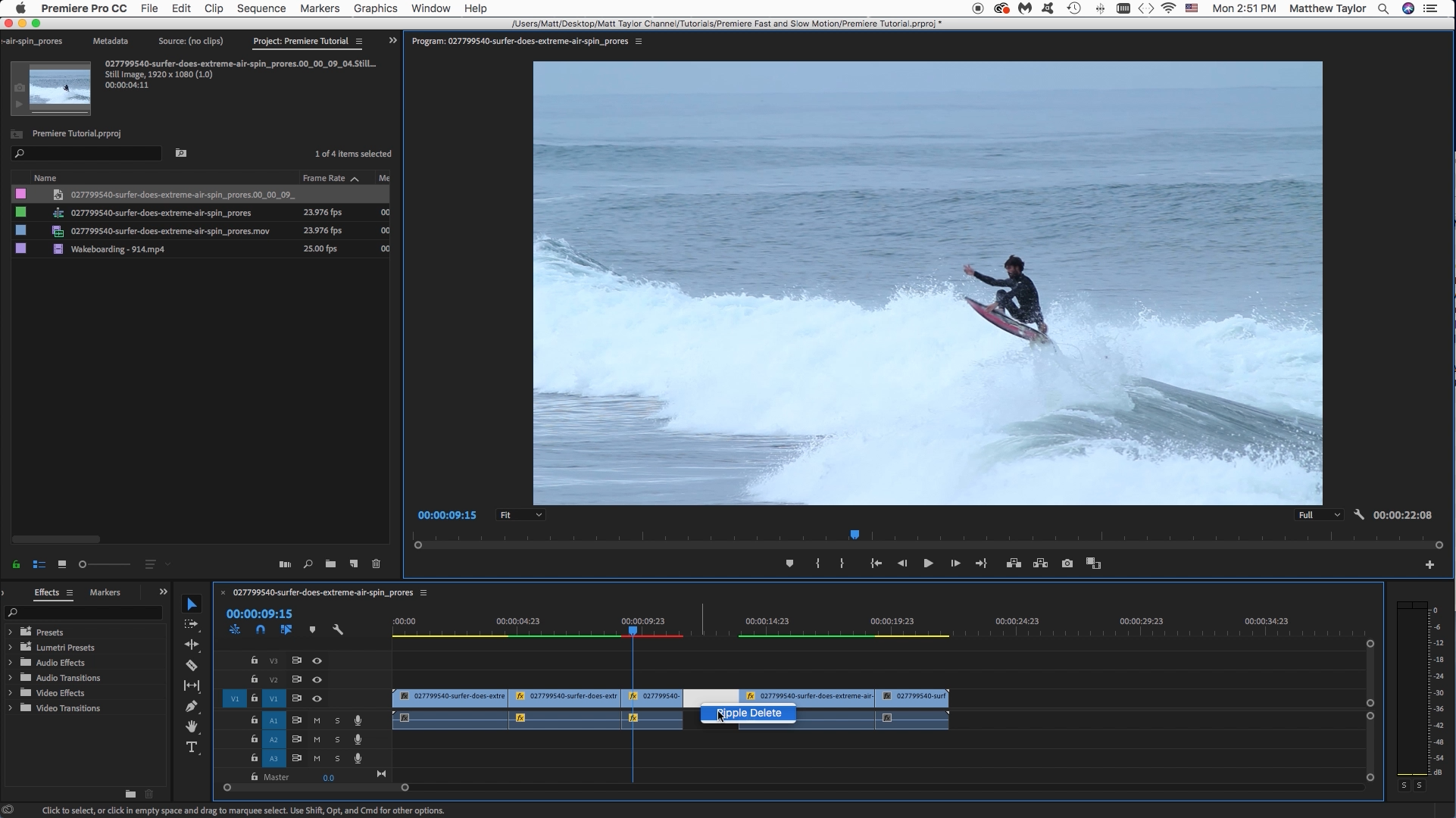Click the Lift edit button
1456x818 pixels.
1013,563
